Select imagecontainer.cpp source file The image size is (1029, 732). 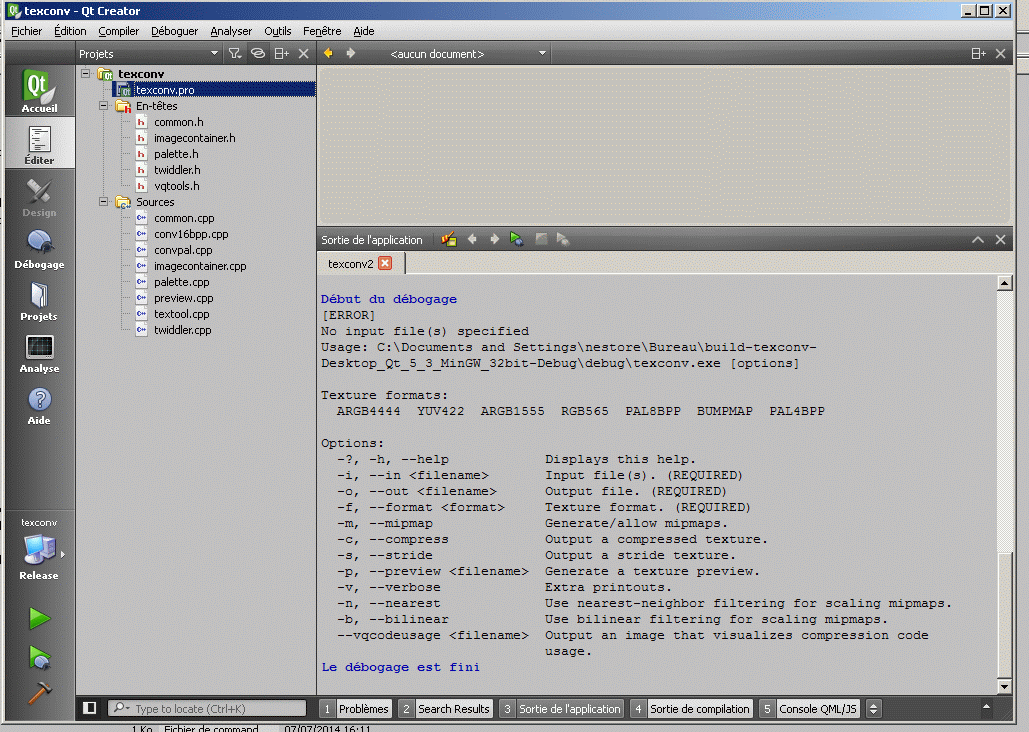click(x=200, y=266)
